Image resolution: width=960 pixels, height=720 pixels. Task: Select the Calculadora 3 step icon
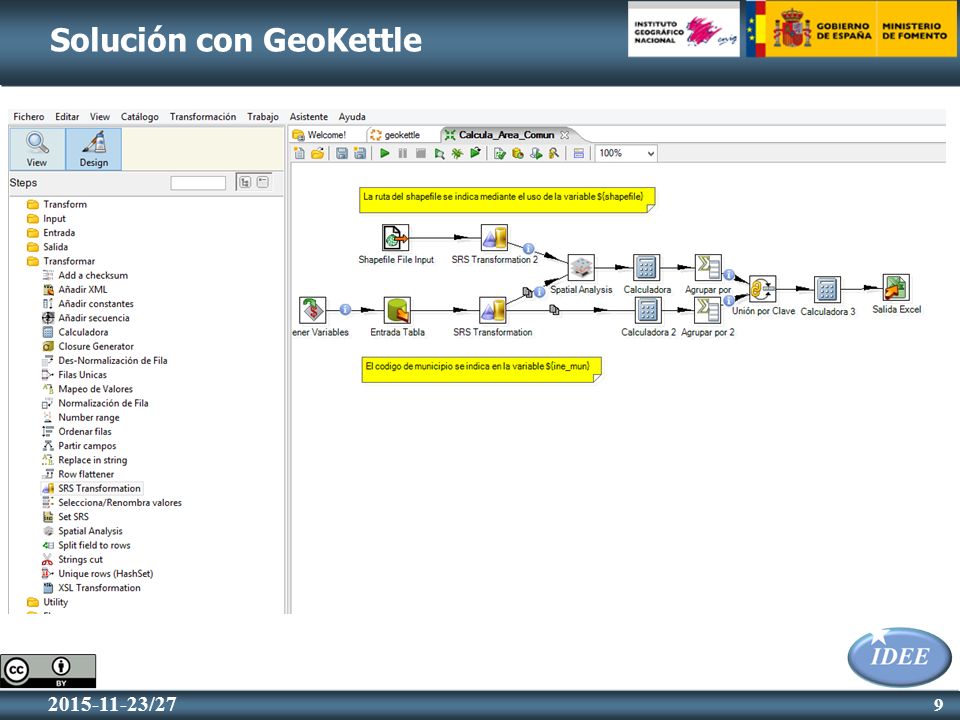(x=827, y=289)
